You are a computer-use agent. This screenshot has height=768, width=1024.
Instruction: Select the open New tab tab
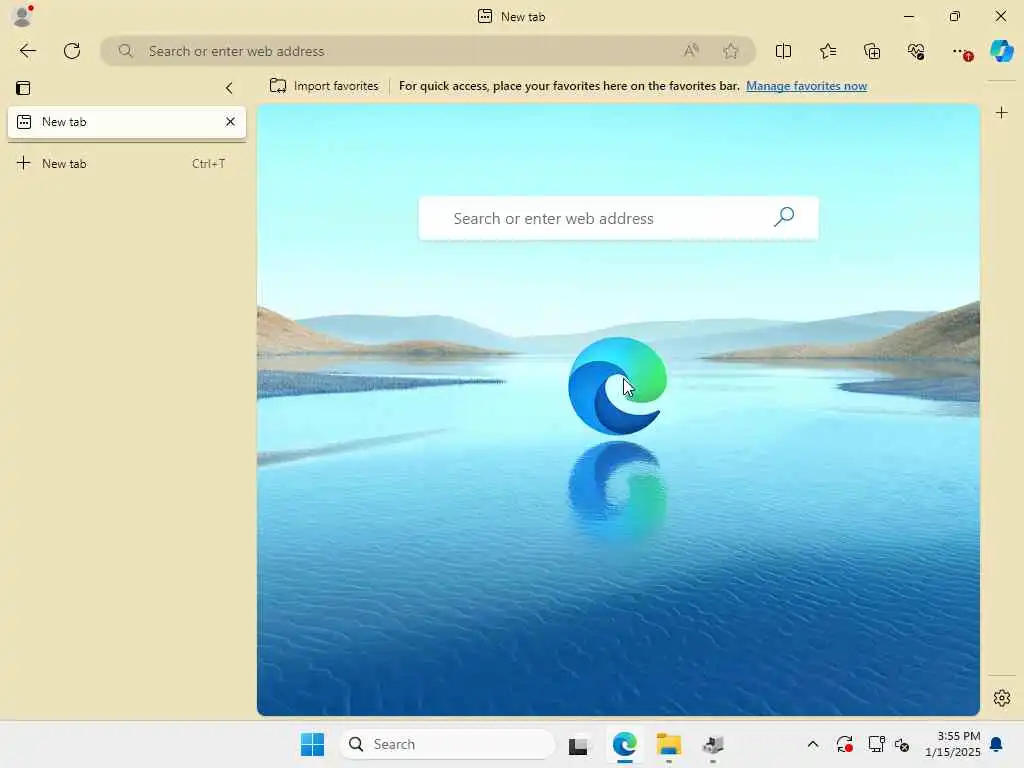point(127,122)
